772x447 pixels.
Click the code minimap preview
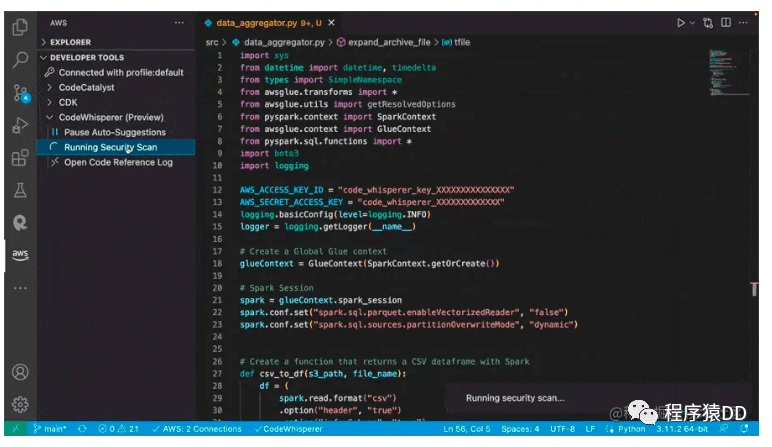tap(729, 72)
